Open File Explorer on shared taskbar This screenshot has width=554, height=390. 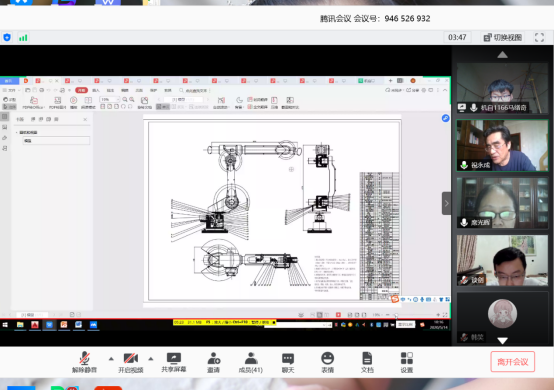pyautogui.click(x=20, y=325)
